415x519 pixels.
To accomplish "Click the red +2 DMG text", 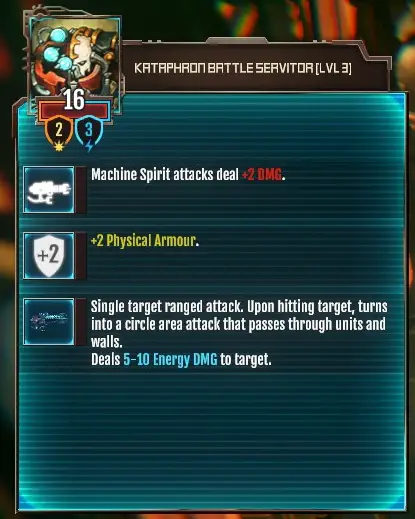I will [262, 174].
